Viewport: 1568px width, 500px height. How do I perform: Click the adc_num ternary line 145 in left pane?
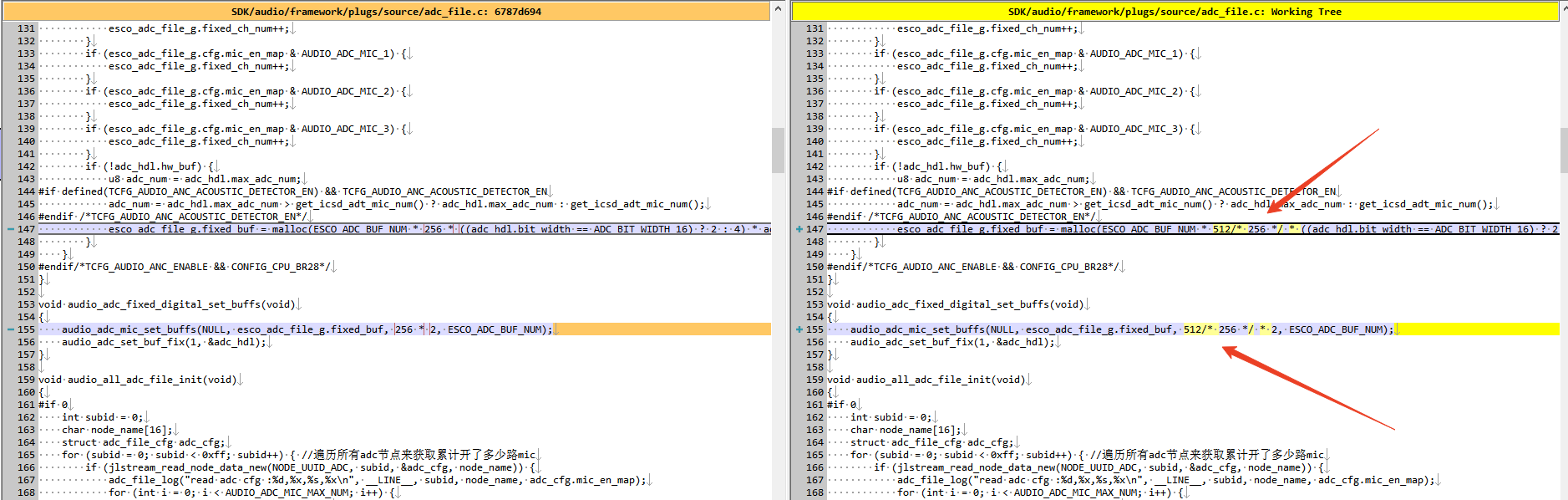[x=408, y=204]
